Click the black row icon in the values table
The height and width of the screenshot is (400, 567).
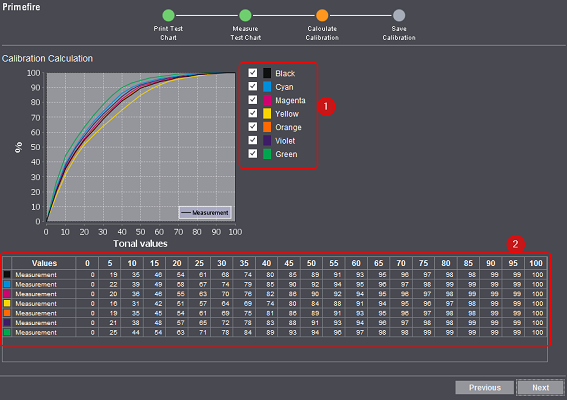[x=7, y=275]
